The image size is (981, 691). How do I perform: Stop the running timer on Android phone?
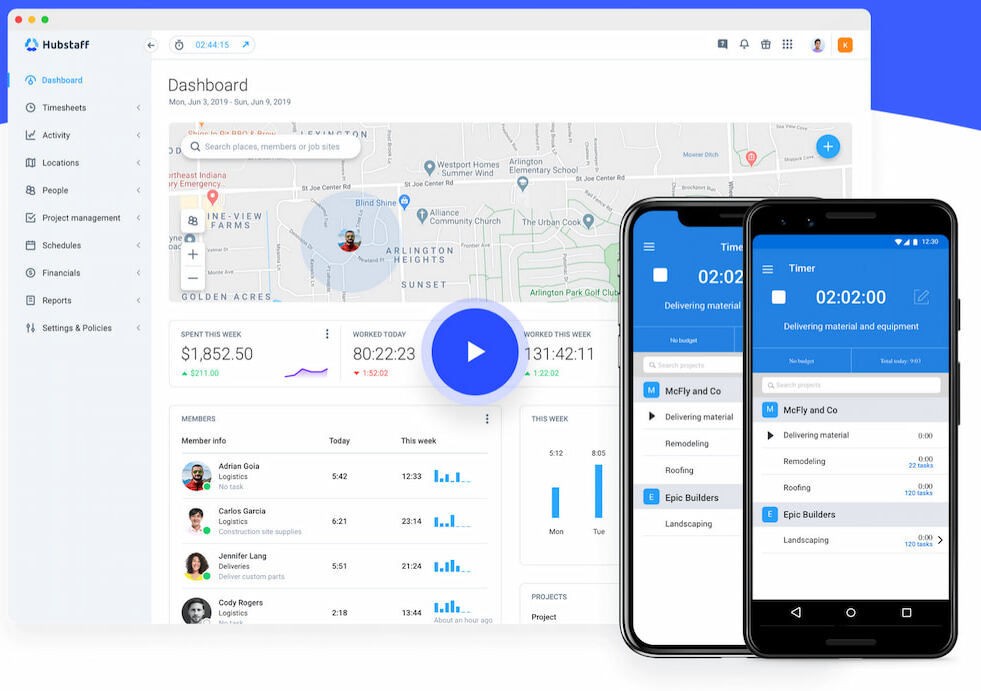778,297
